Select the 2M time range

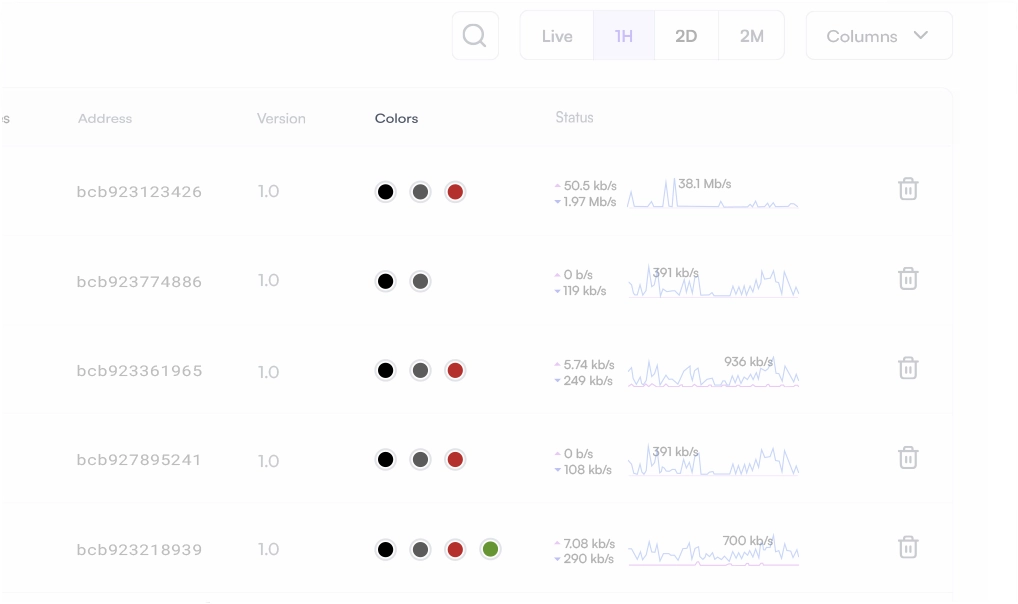751,35
